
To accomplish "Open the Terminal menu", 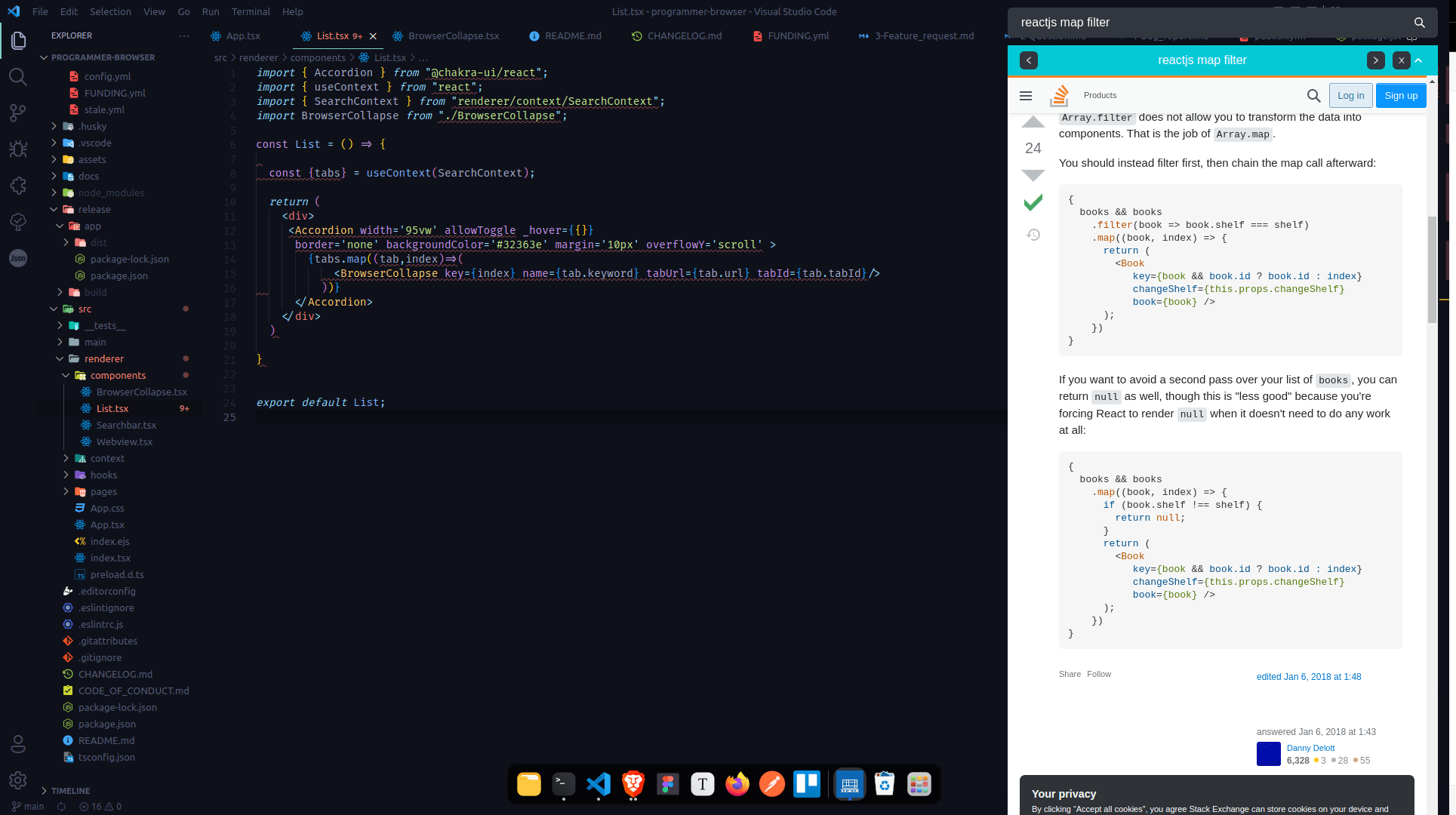I will tap(250, 11).
